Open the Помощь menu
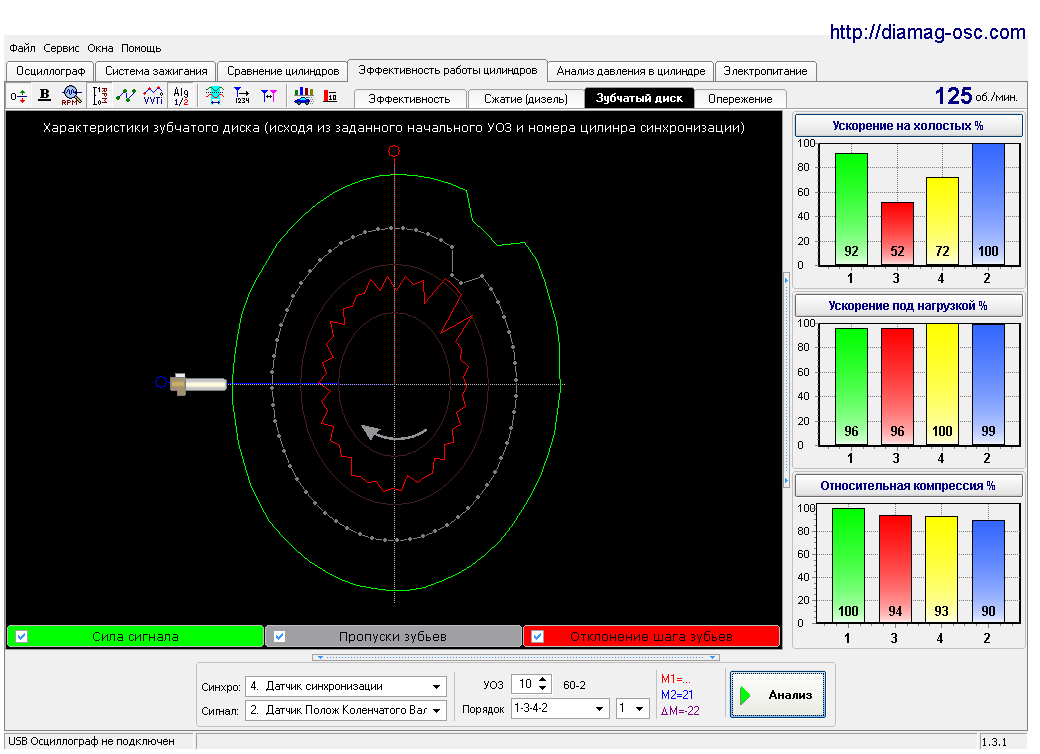 (x=141, y=48)
